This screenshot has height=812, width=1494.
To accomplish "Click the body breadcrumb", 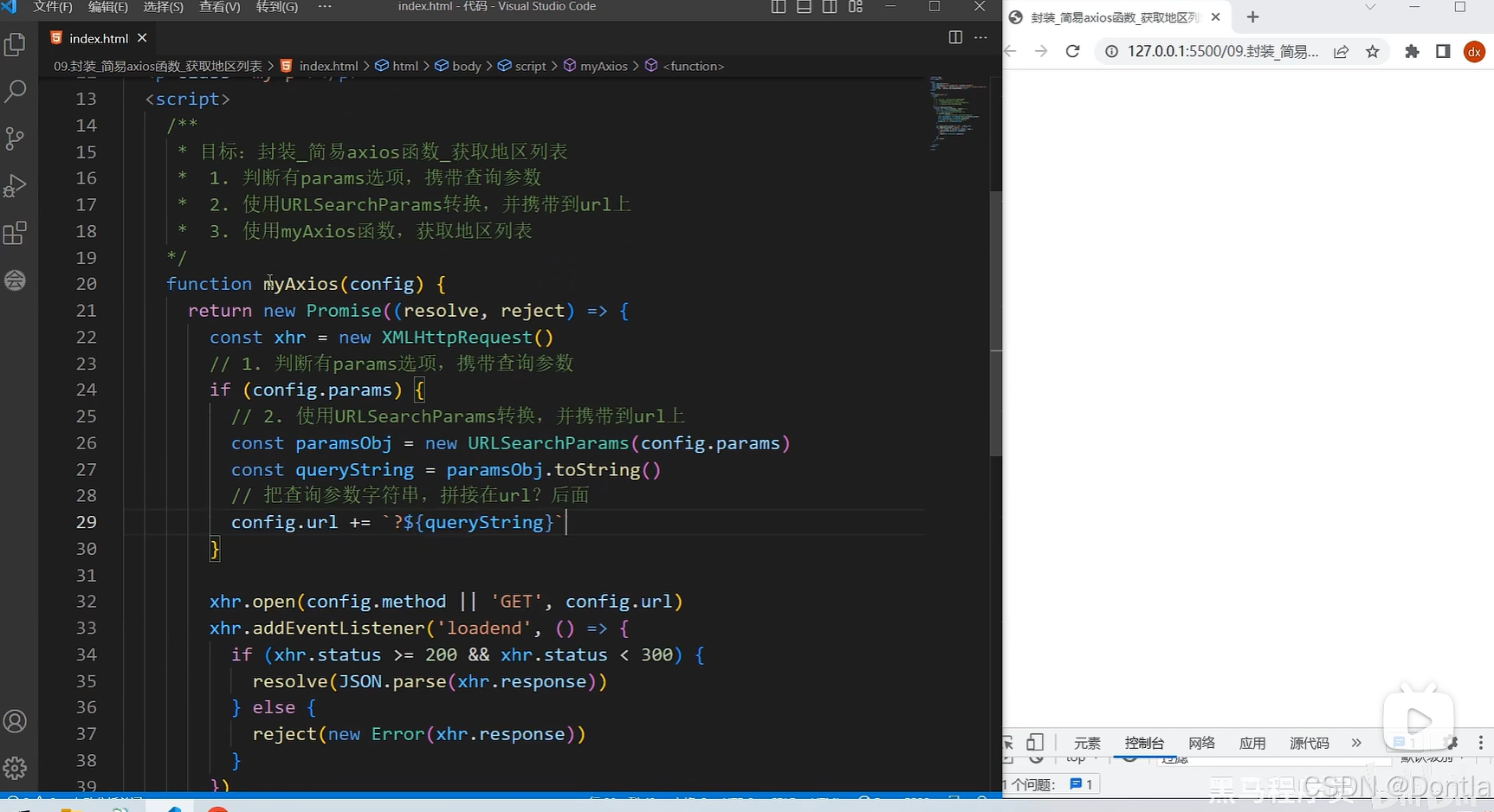I will tap(458, 66).
